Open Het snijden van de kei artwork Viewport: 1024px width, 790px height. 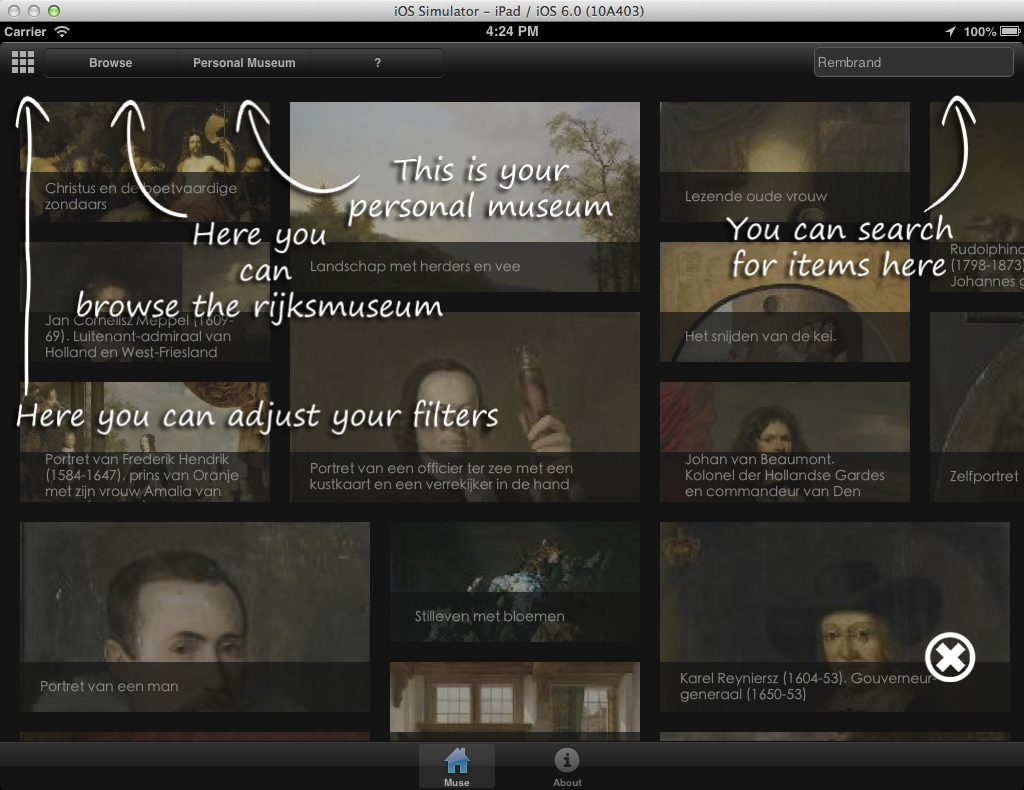(785, 302)
